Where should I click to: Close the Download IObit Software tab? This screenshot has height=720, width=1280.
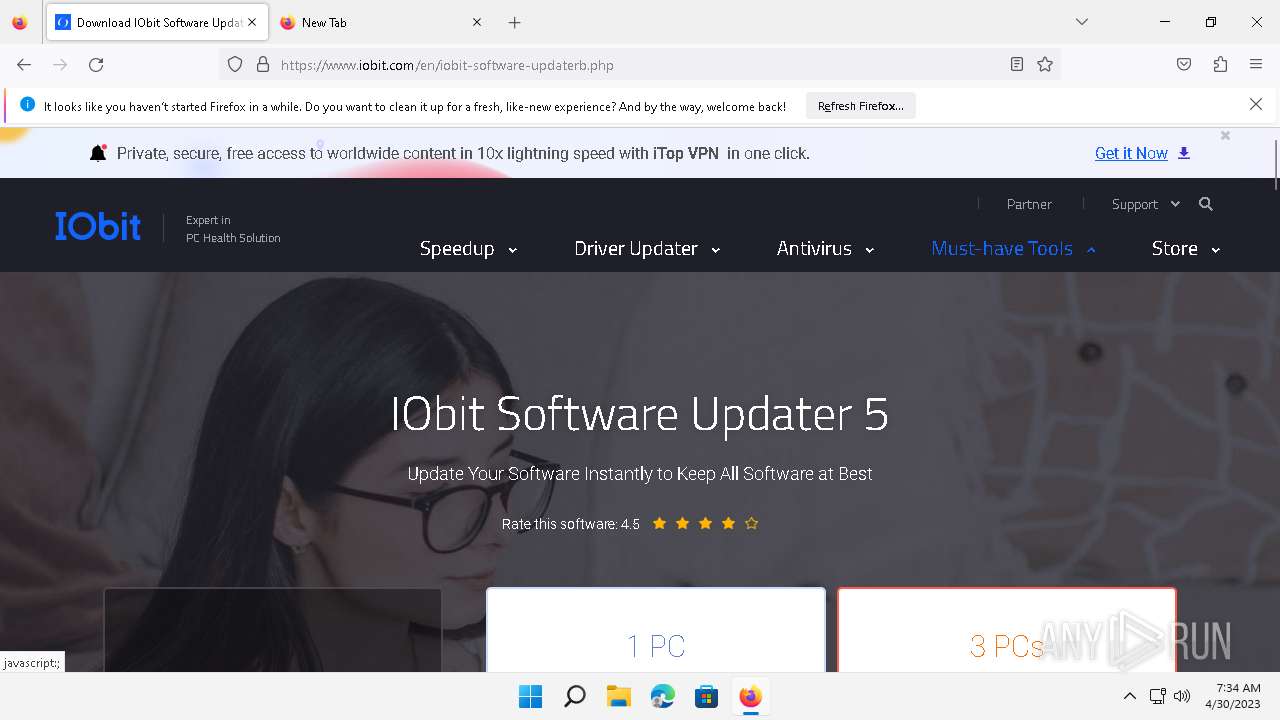click(x=252, y=22)
